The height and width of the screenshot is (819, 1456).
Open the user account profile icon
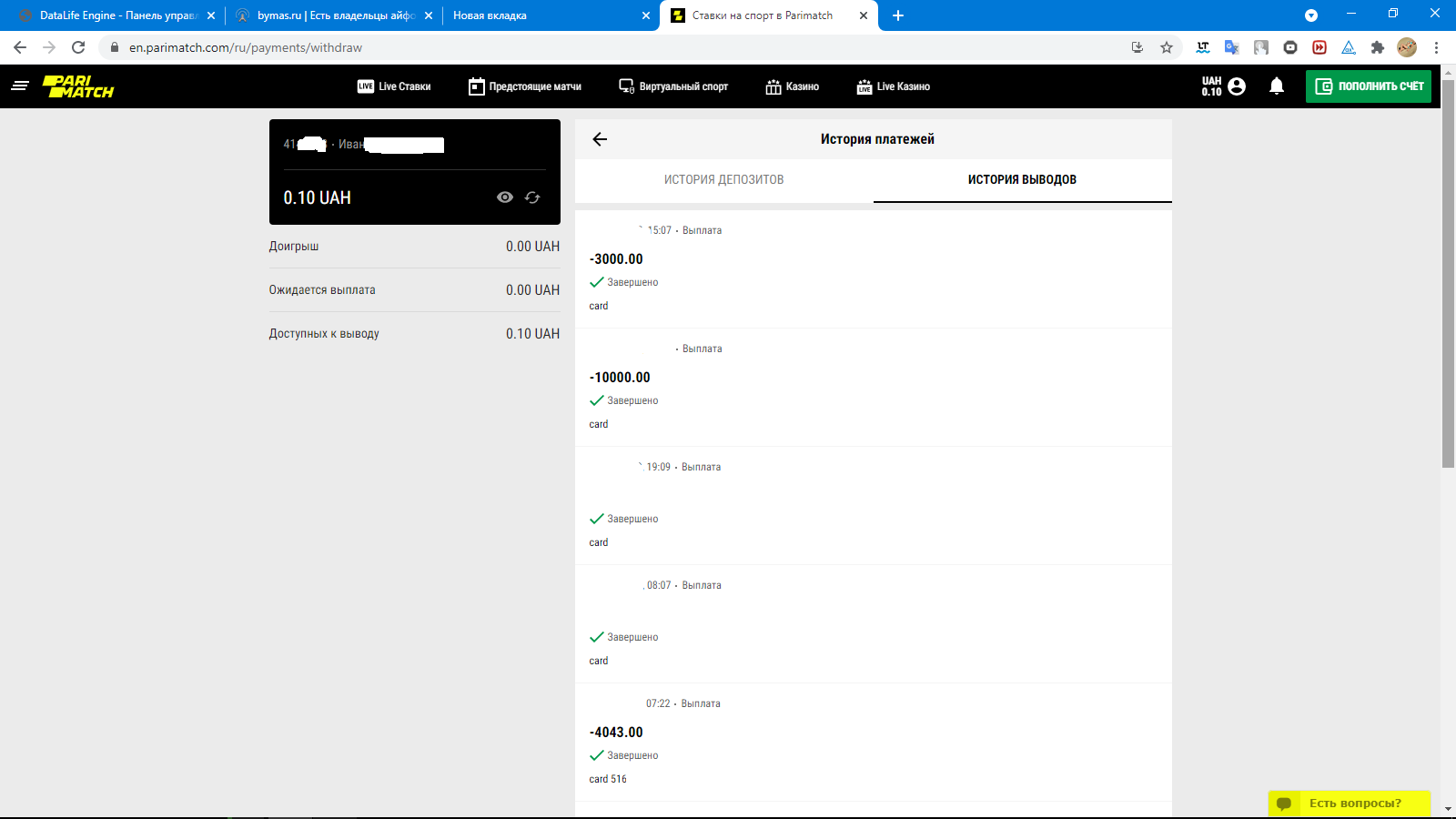1237,86
